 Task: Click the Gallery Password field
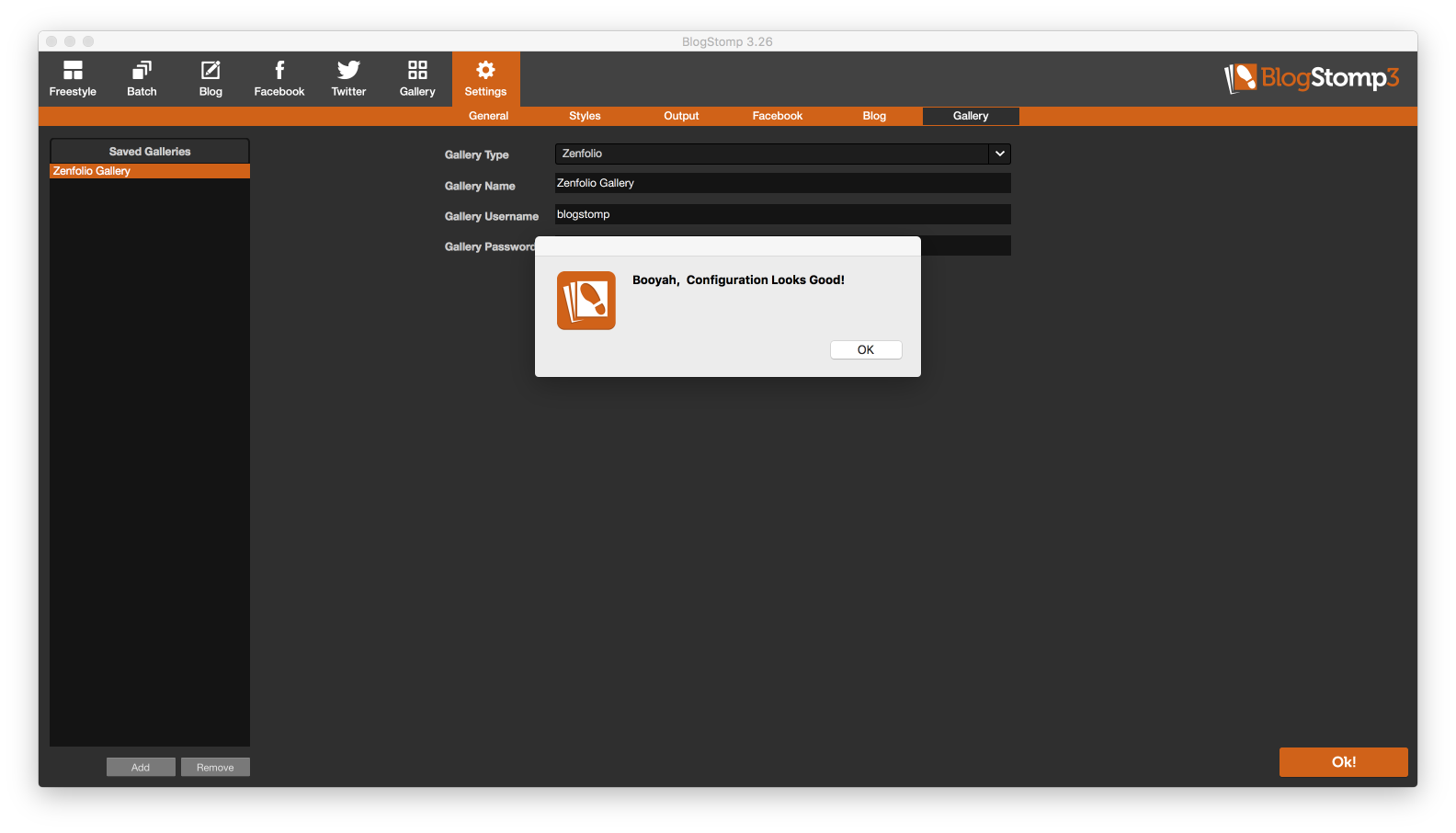coord(965,245)
